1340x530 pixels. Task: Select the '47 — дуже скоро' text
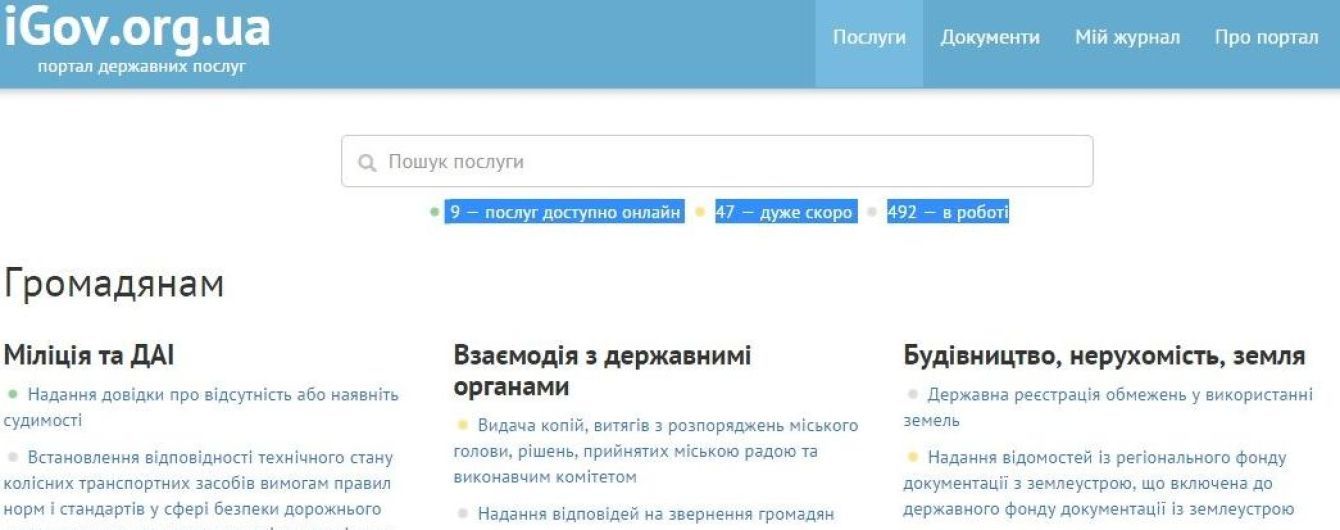pyautogui.click(x=785, y=212)
